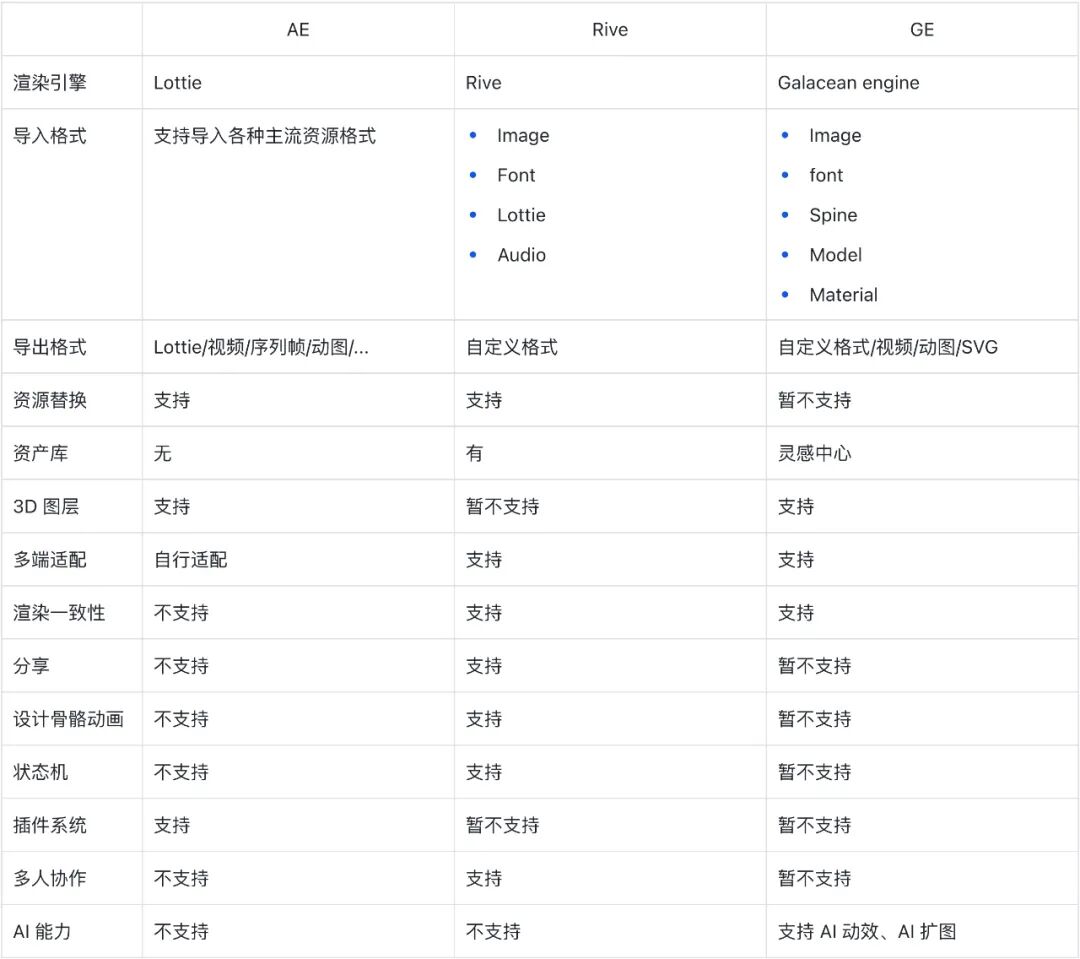Click "Image" bullet in the Rive column
The width and height of the screenshot is (1080, 959).
[x=523, y=136]
